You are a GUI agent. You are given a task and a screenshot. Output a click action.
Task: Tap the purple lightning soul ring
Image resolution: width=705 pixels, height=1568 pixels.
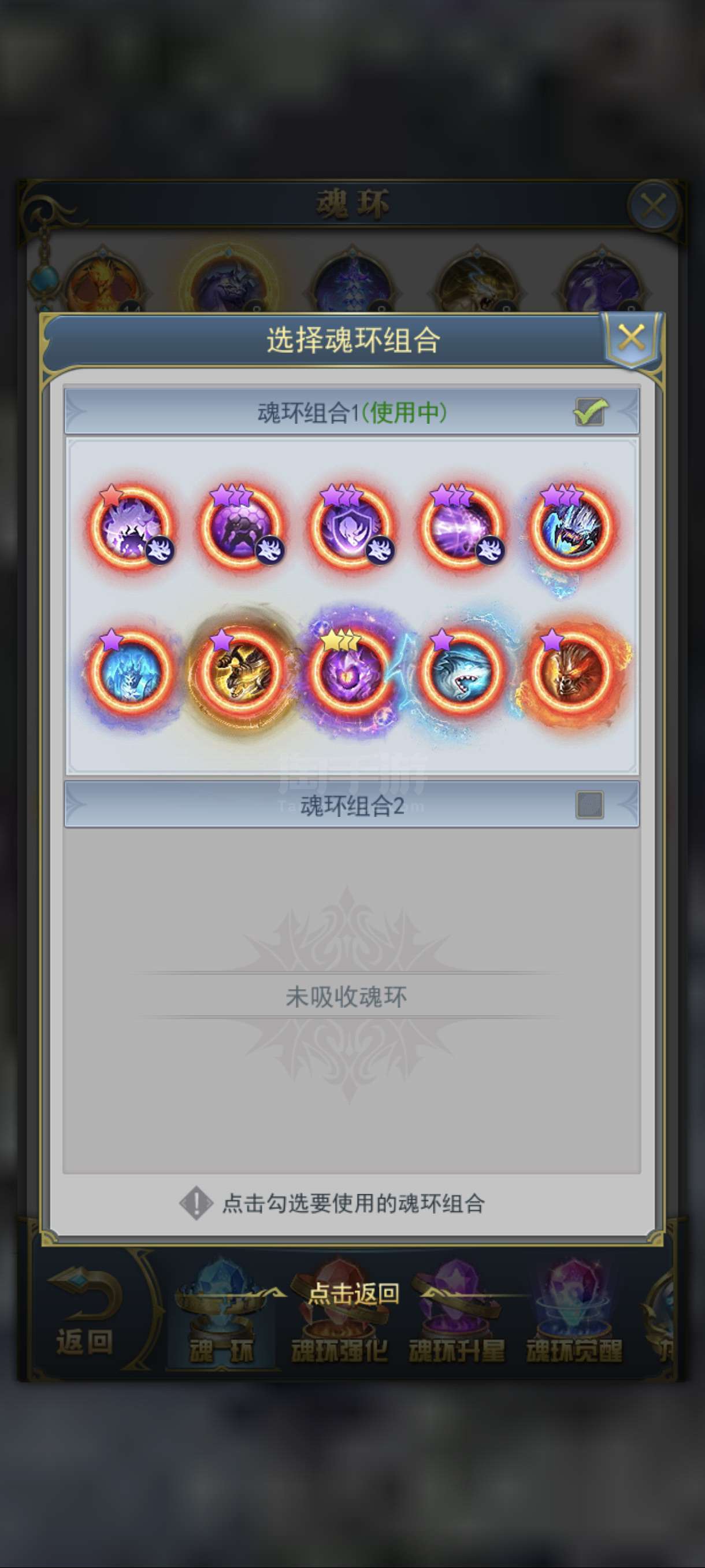tap(461, 525)
